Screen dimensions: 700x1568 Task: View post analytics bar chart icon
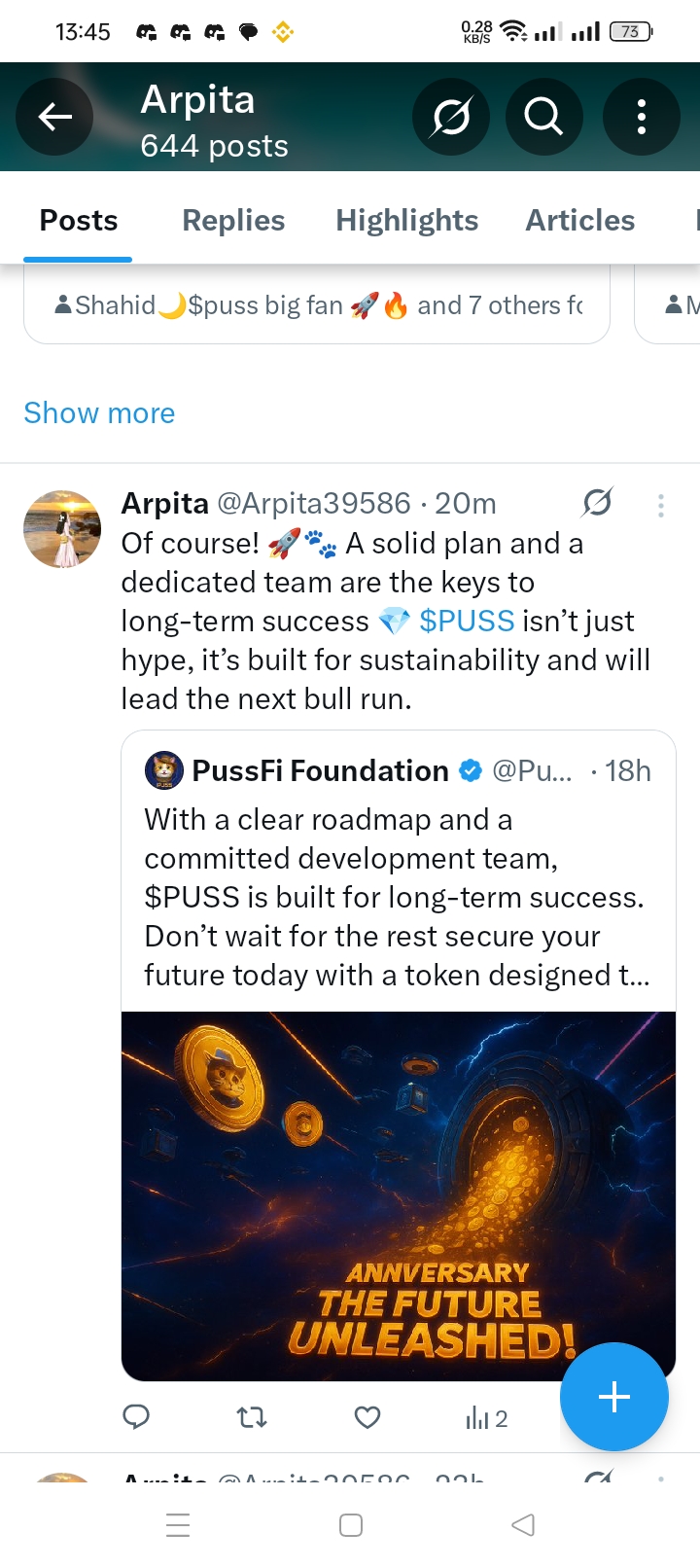pyautogui.click(x=485, y=1418)
